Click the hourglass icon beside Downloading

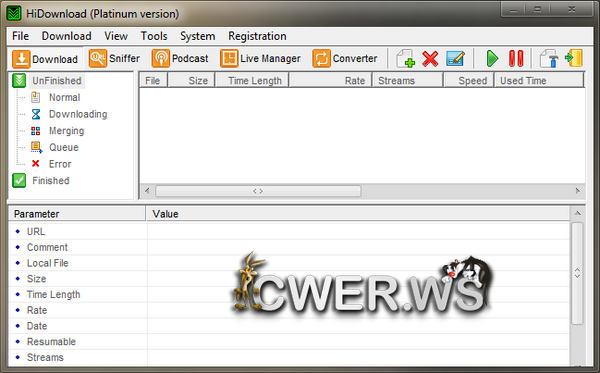click(36, 114)
